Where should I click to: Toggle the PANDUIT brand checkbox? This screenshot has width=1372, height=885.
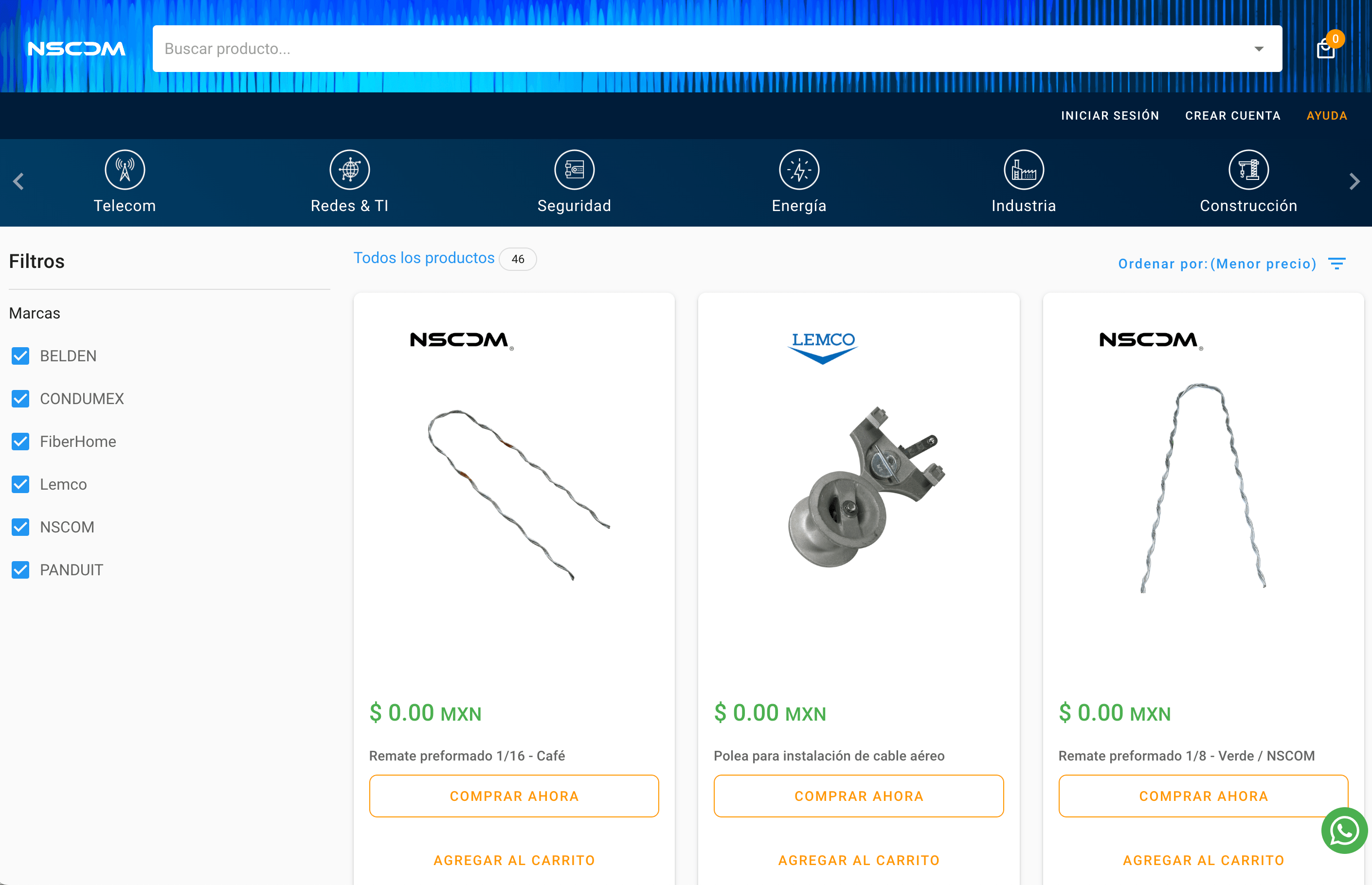[21, 570]
